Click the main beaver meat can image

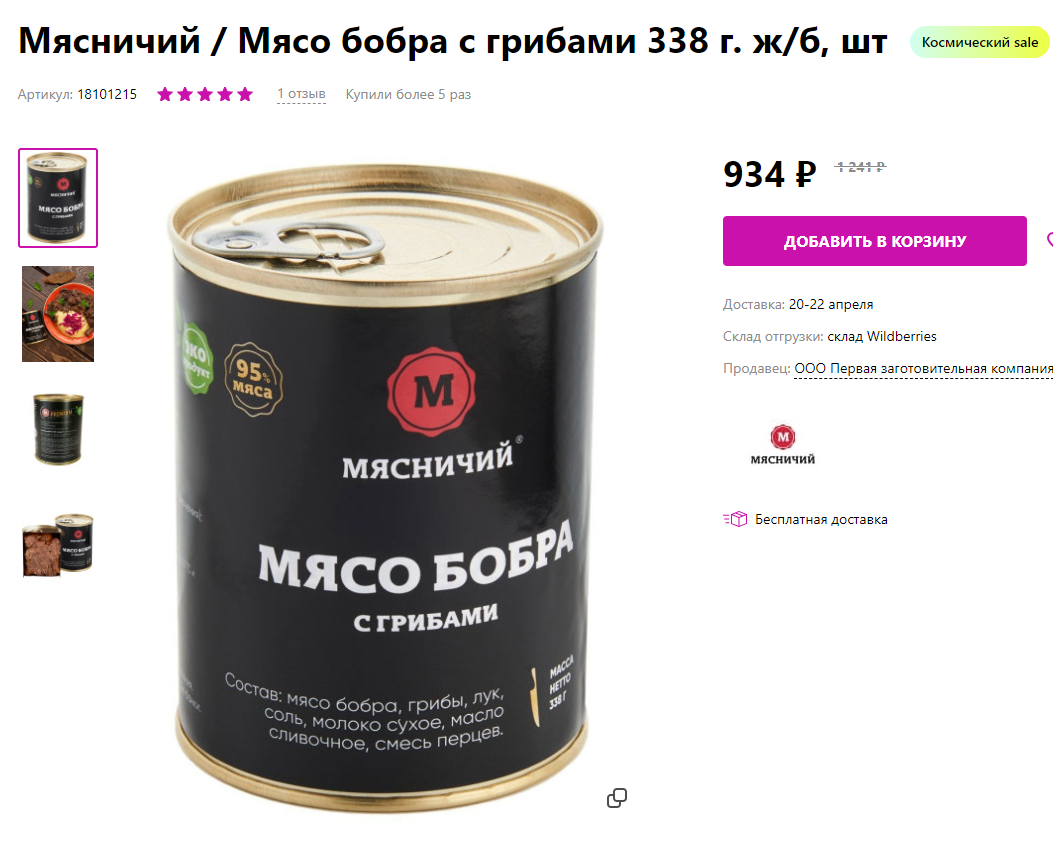point(384,487)
